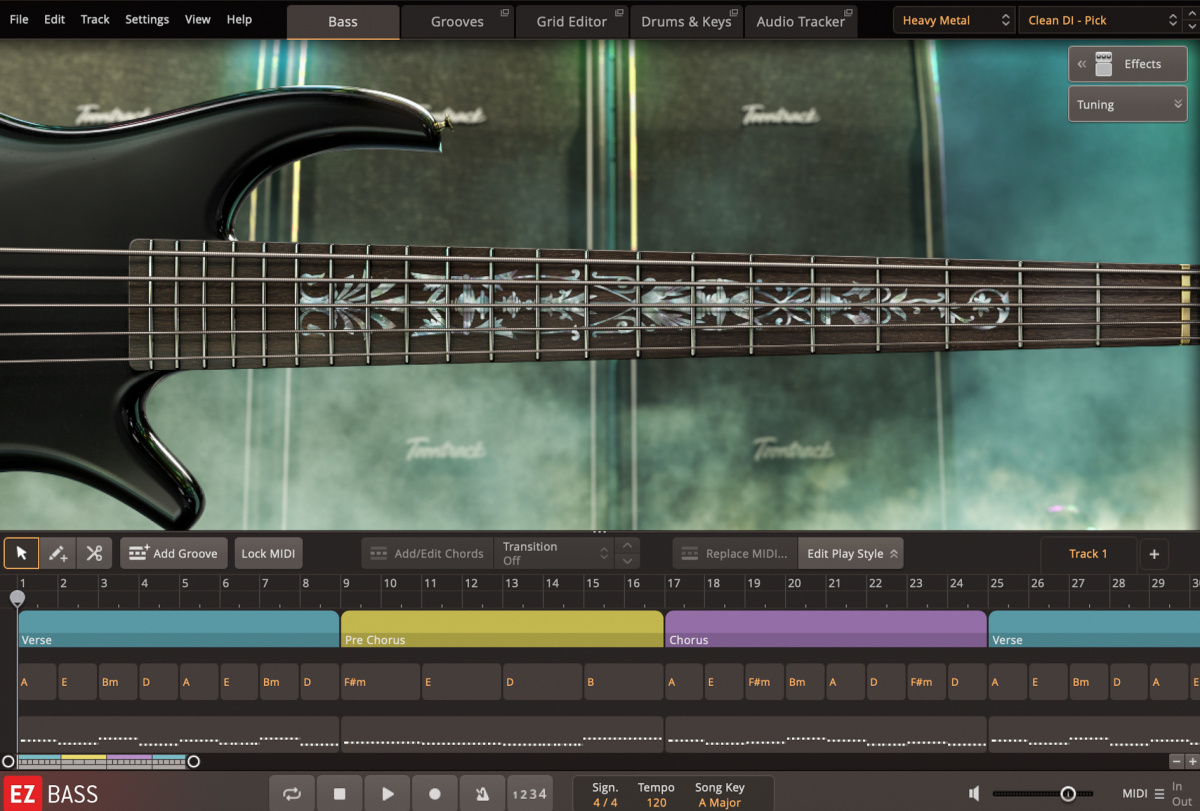Click the loop playback icon
The width and height of the screenshot is (1200, 811).
click(291, 793)
